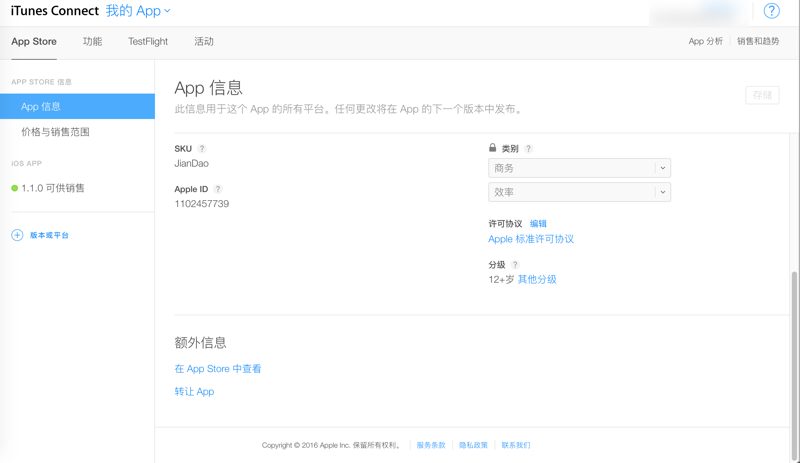Click the 版本或平台 link
This screenshot has width=800, height=463.
point(49,235)
